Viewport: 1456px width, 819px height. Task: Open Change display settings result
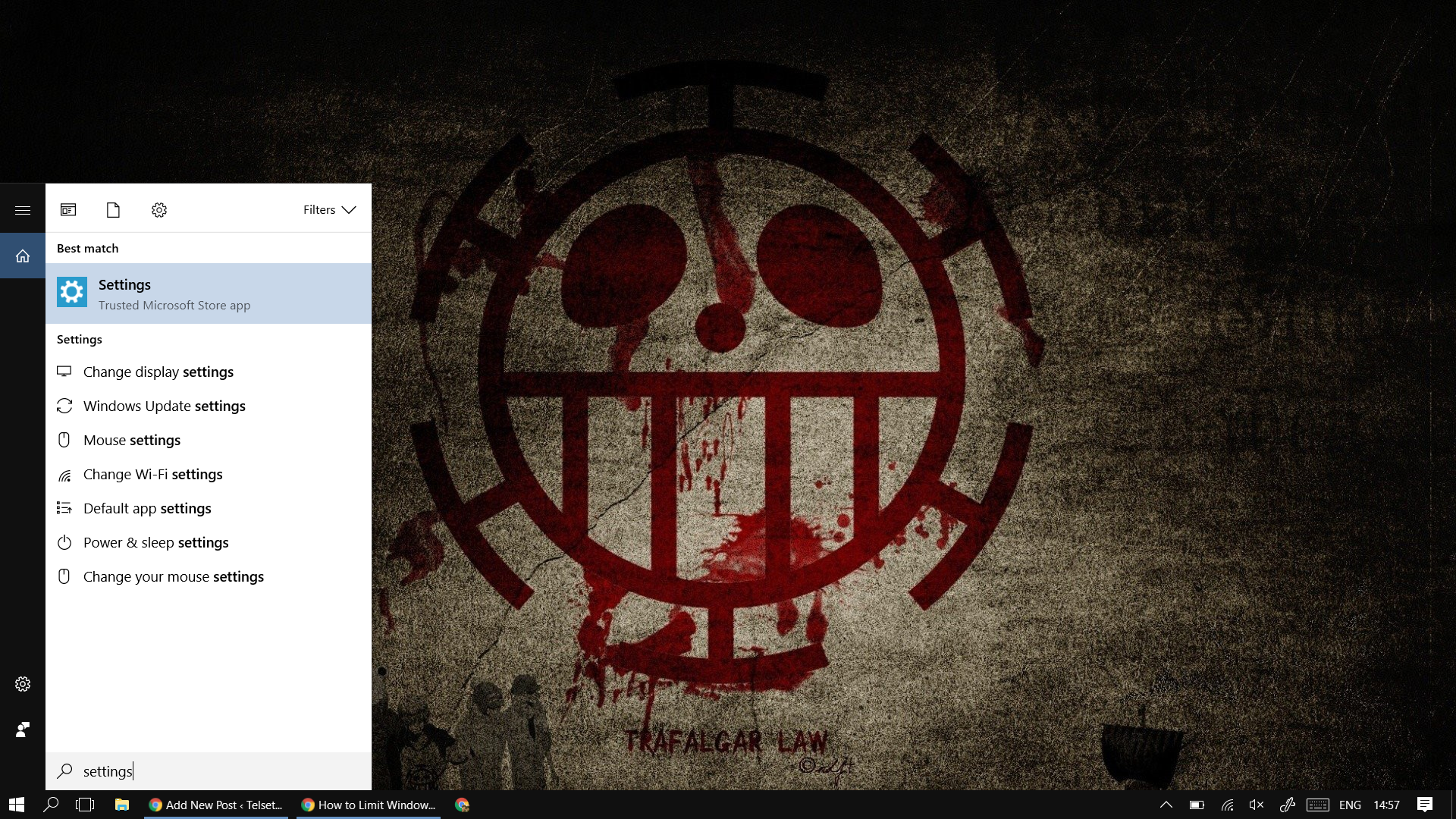pos(158,372)
